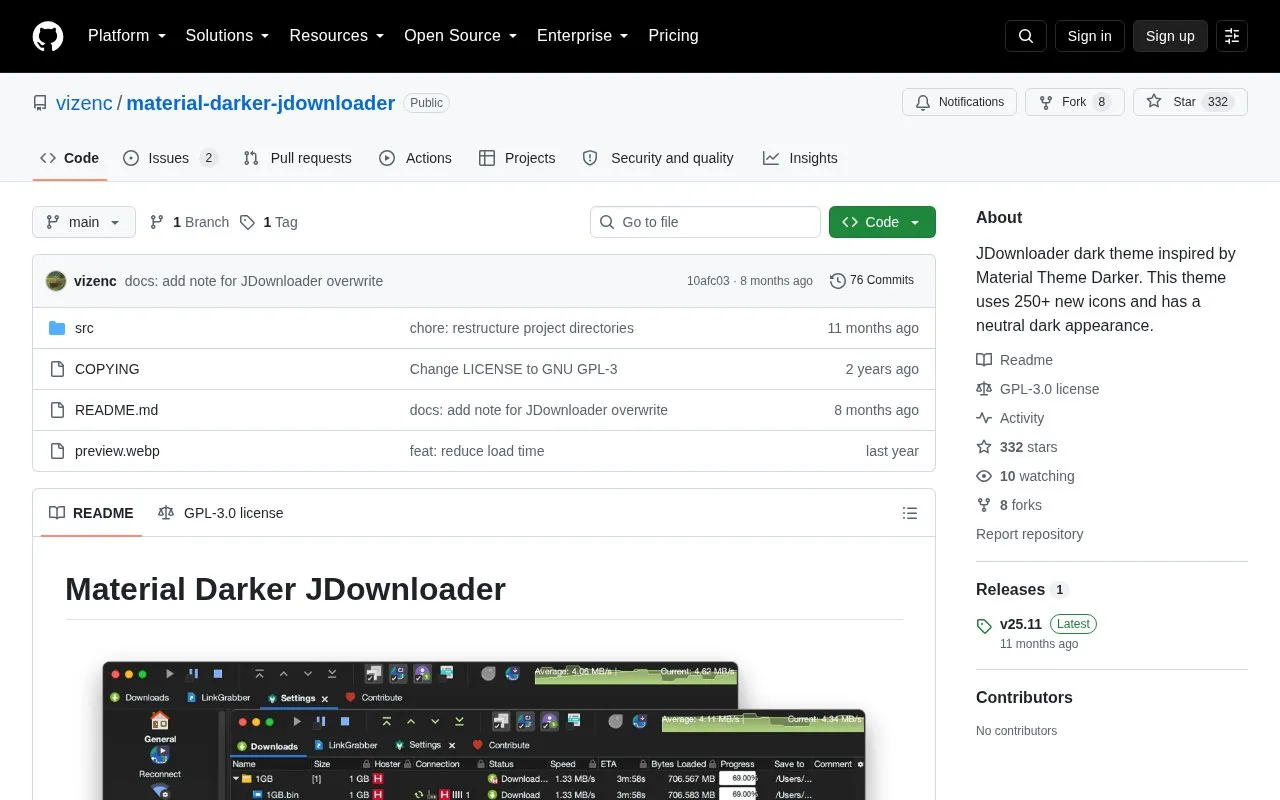Expand the Platform menu
Viewport: 1280px width, 800px height.
[127, 36]
